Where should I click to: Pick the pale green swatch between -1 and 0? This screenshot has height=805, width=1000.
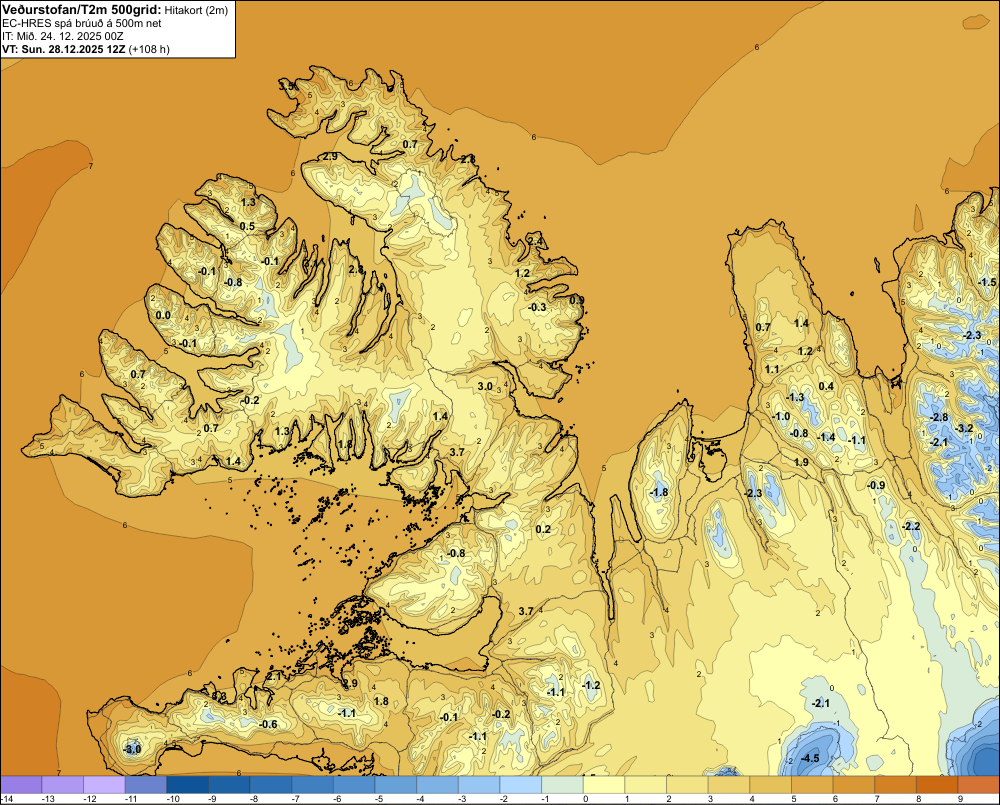562,784
